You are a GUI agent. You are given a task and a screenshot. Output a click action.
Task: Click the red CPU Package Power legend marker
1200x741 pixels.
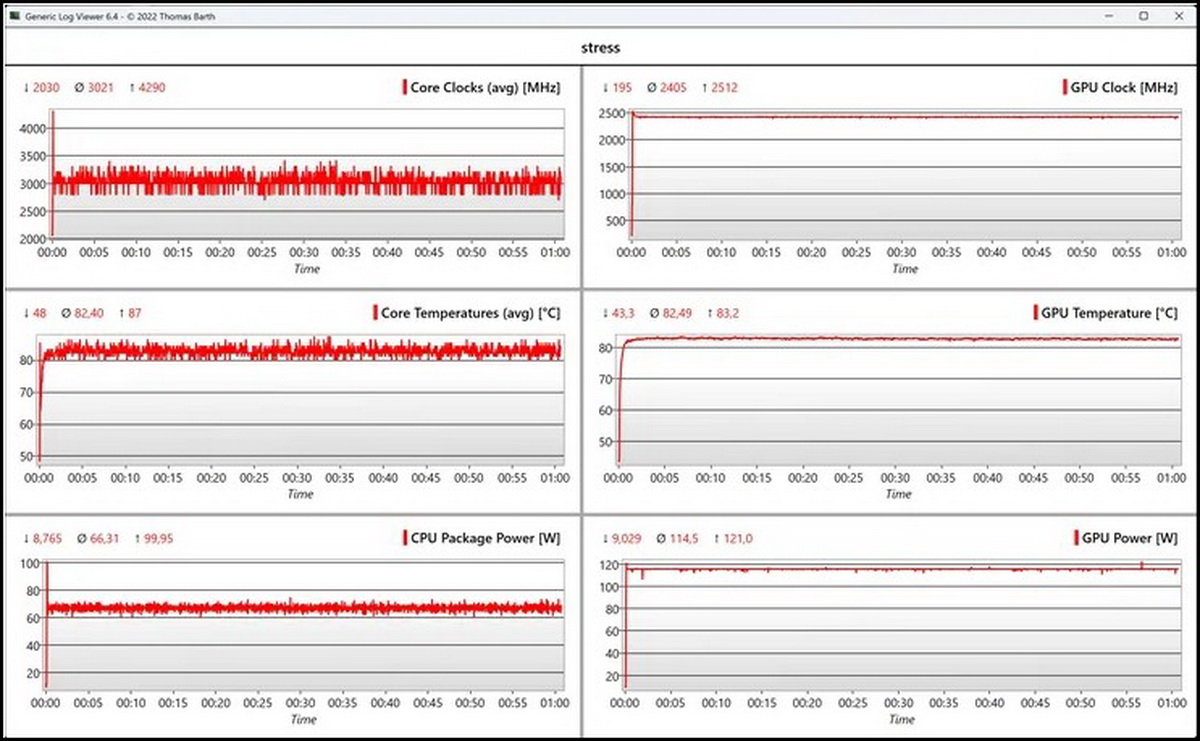pos(405,538)
